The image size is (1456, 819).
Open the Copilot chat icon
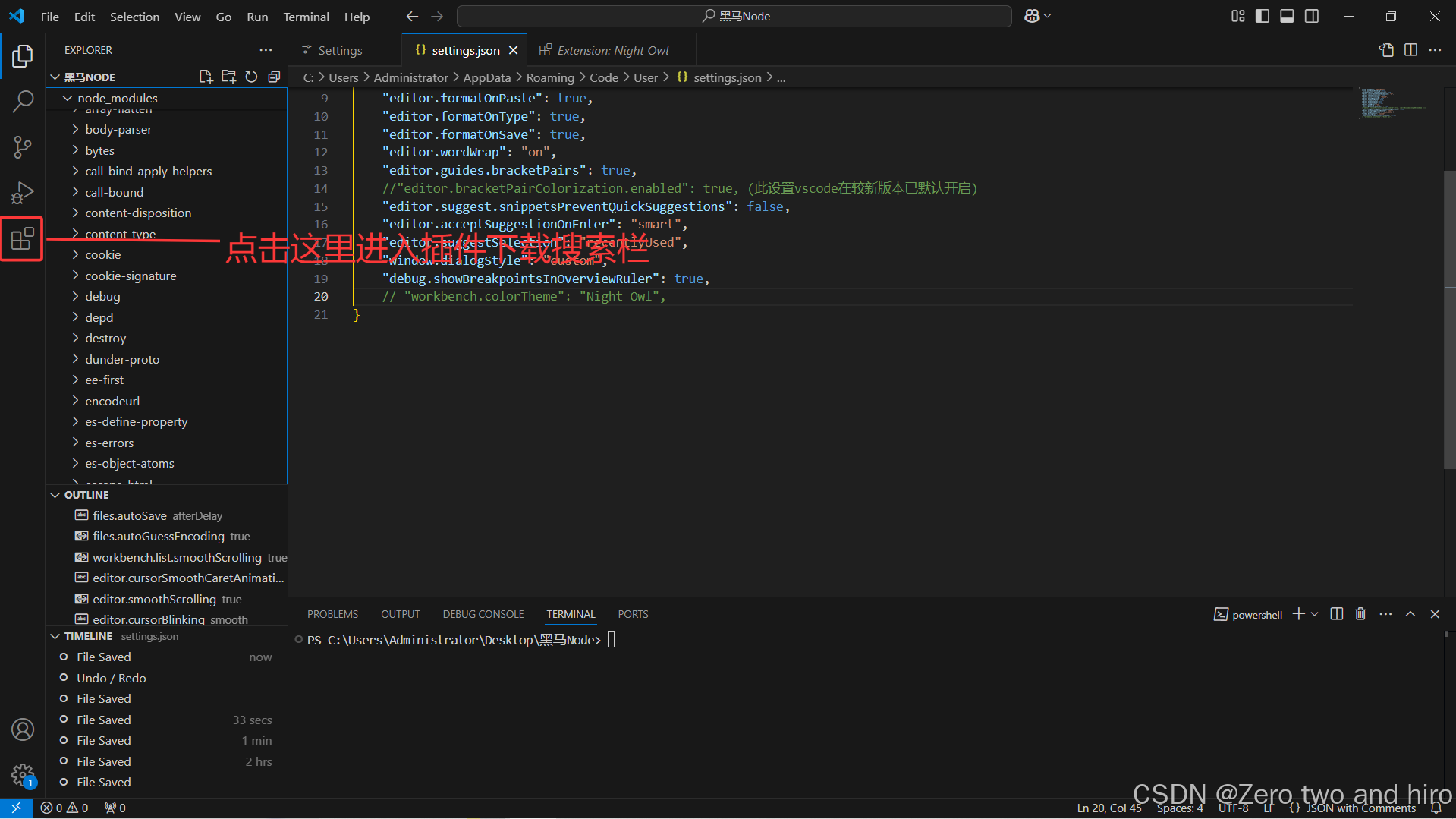[1032, 16]
